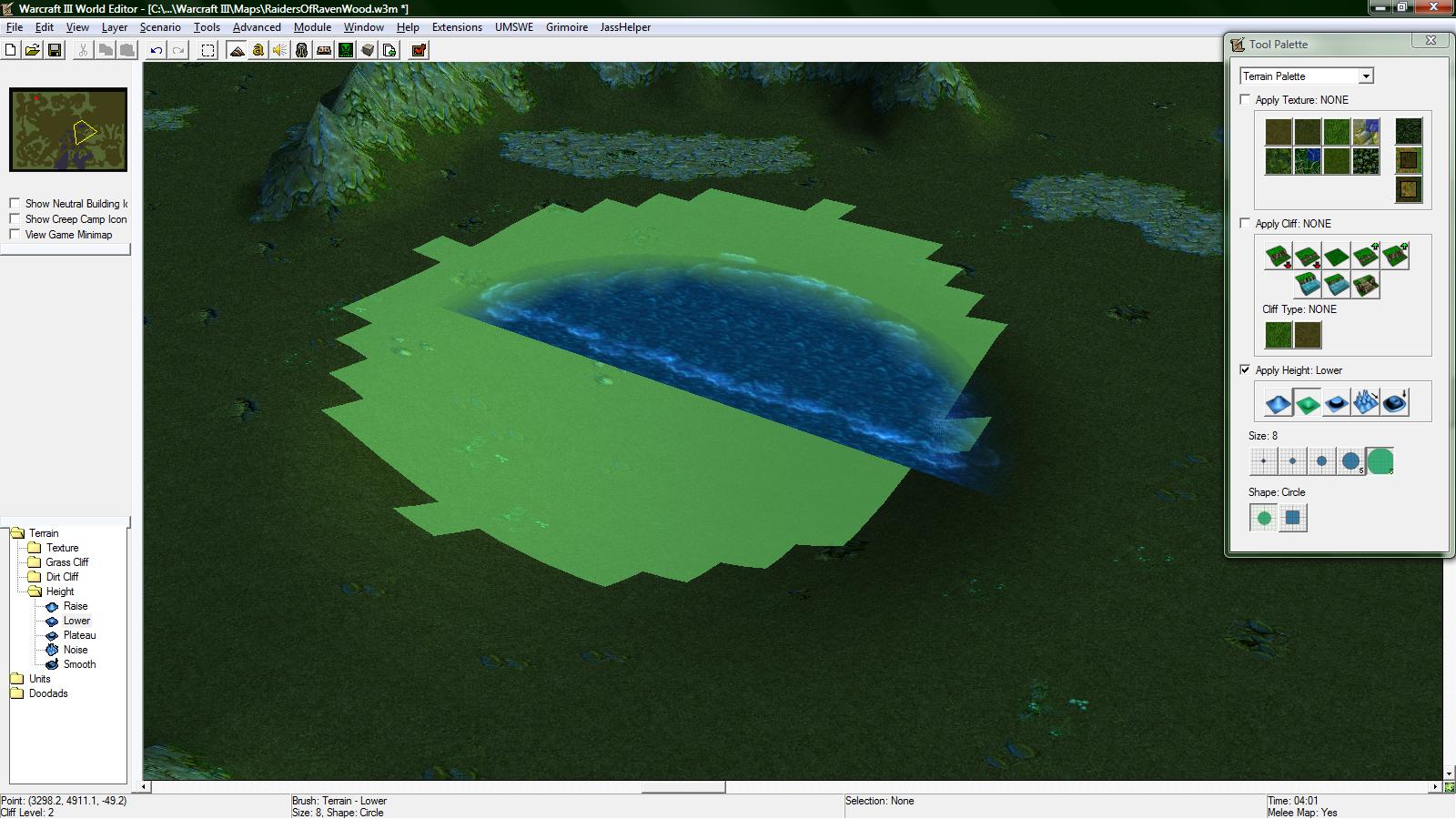Select Raise in the brush tree
This screenshot has width=1456, height=819.
coord(76,606)
